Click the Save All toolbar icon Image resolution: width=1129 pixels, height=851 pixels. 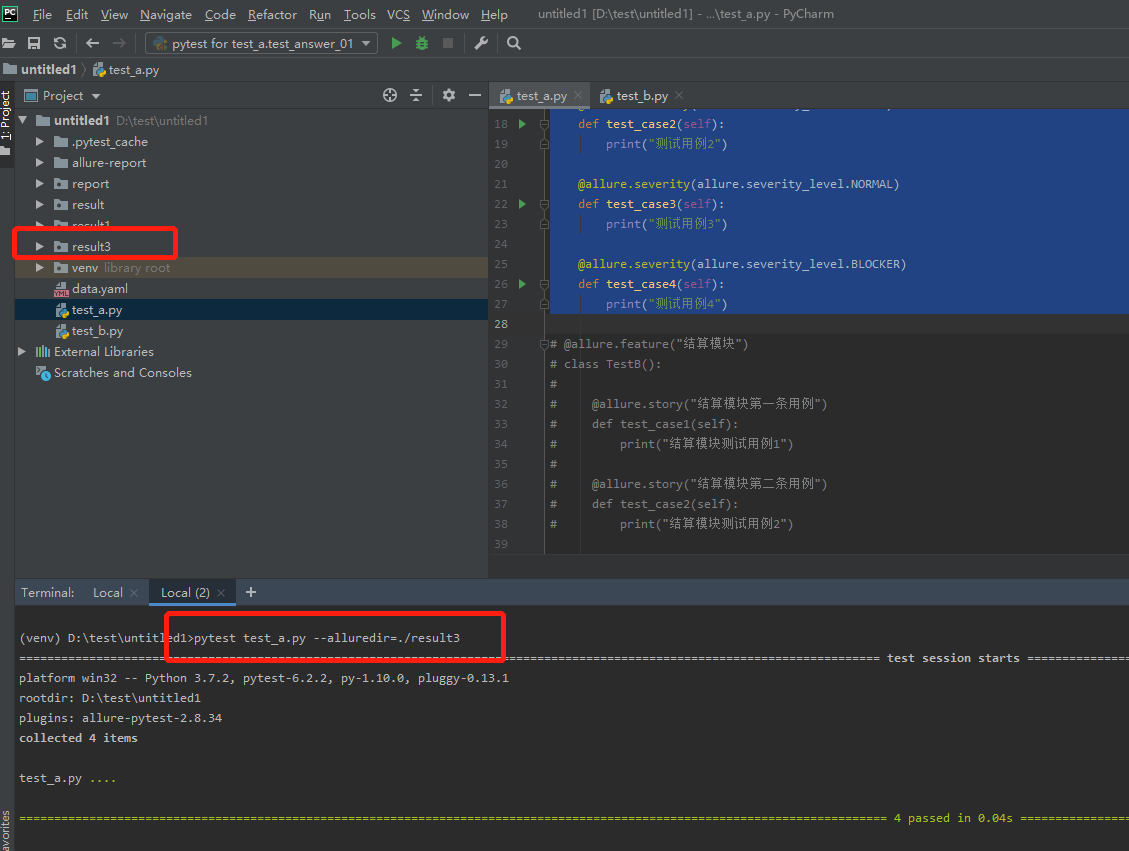click(34, 43)
